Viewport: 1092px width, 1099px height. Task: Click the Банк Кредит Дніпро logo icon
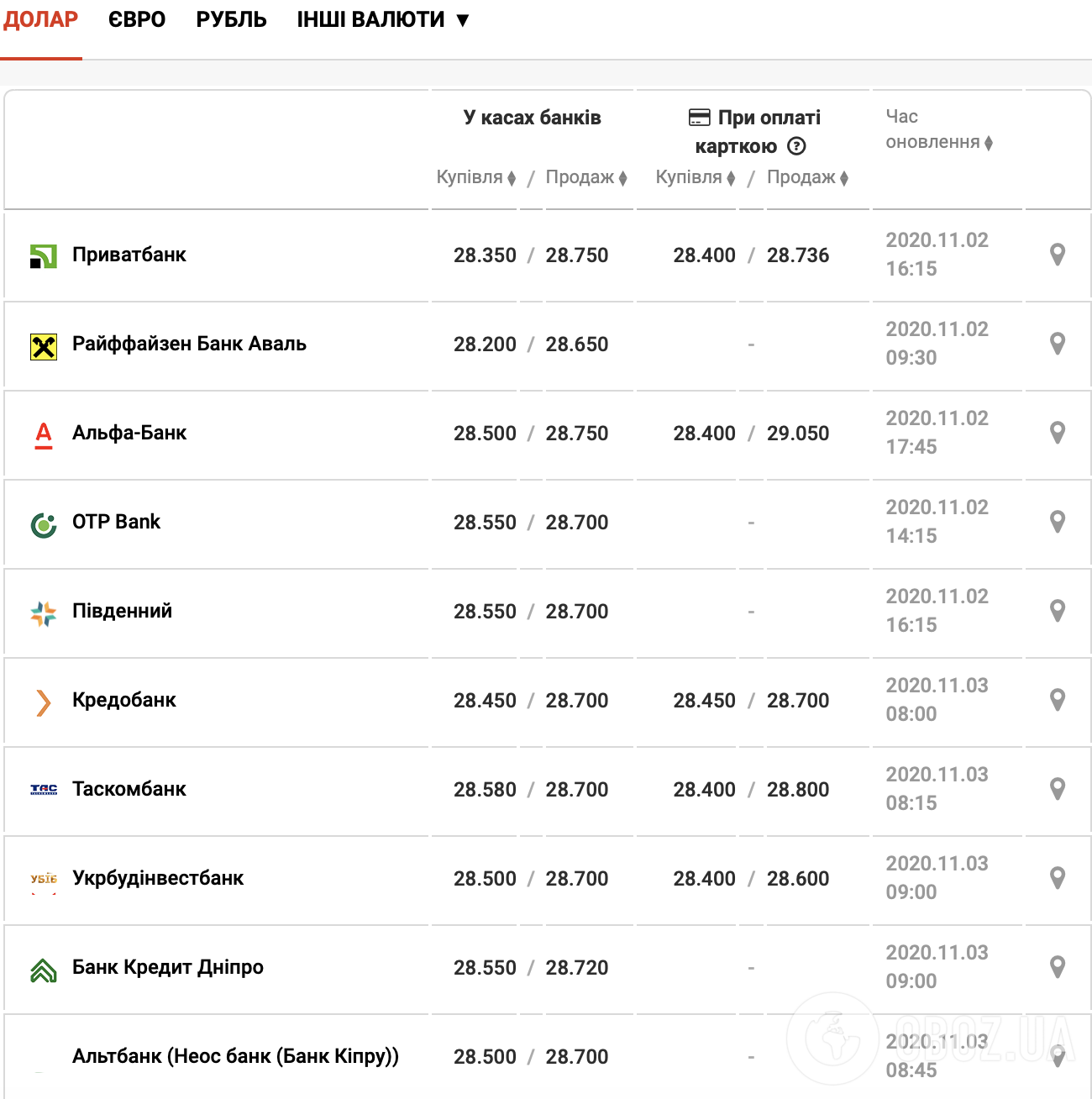(x=44, y=970)
